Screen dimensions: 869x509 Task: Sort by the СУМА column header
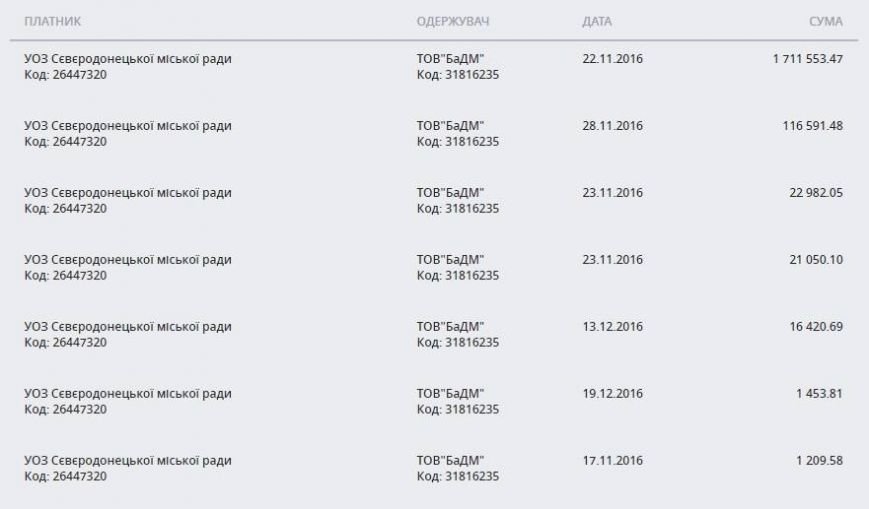coord(826,22)
